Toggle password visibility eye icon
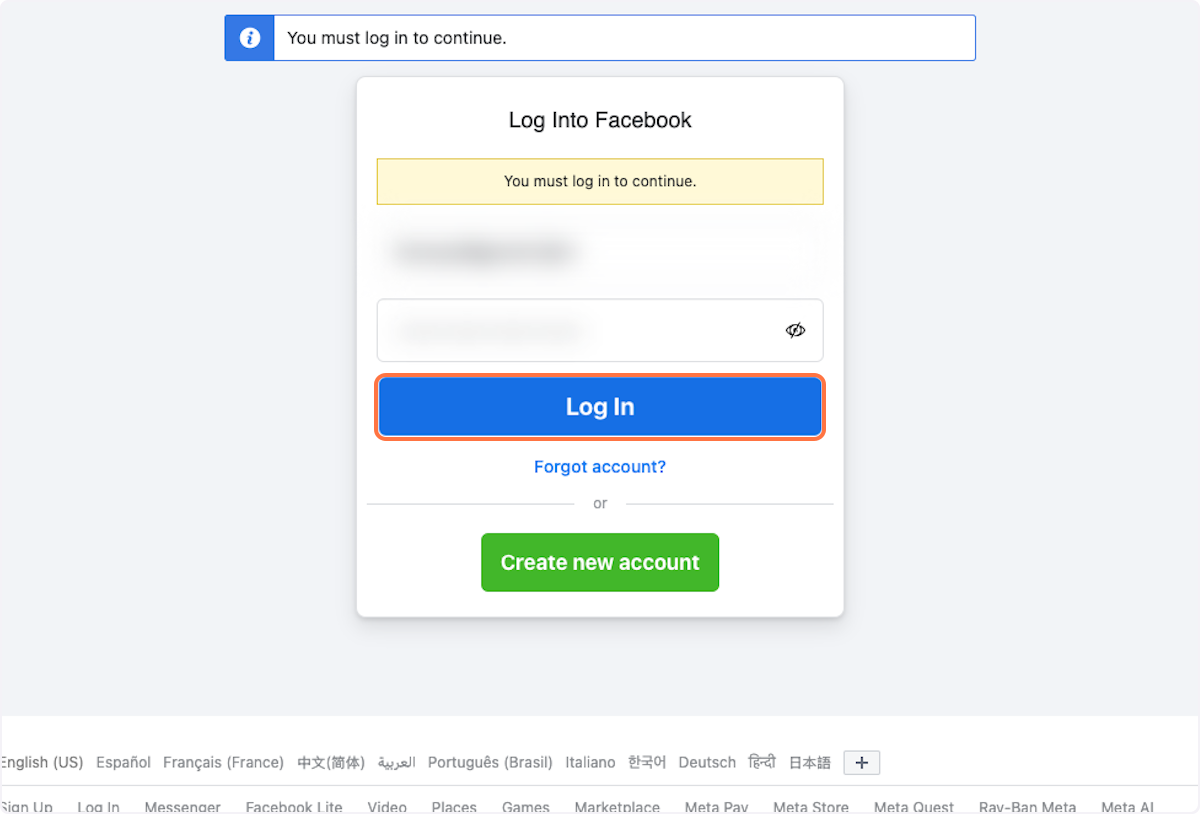 click(795, 330)
